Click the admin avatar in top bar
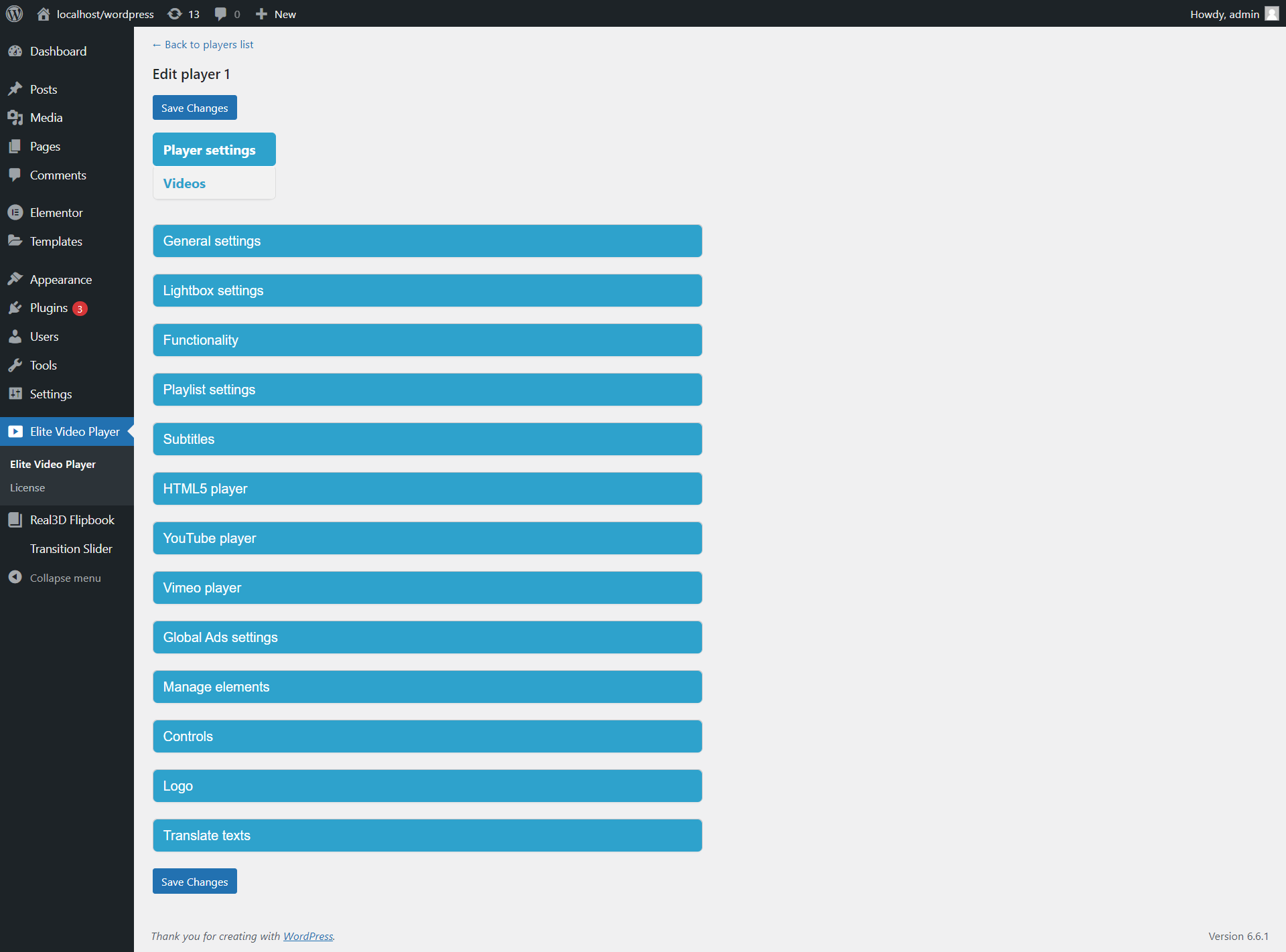This screenshot has width=1286, height=952. (1271, 14)
